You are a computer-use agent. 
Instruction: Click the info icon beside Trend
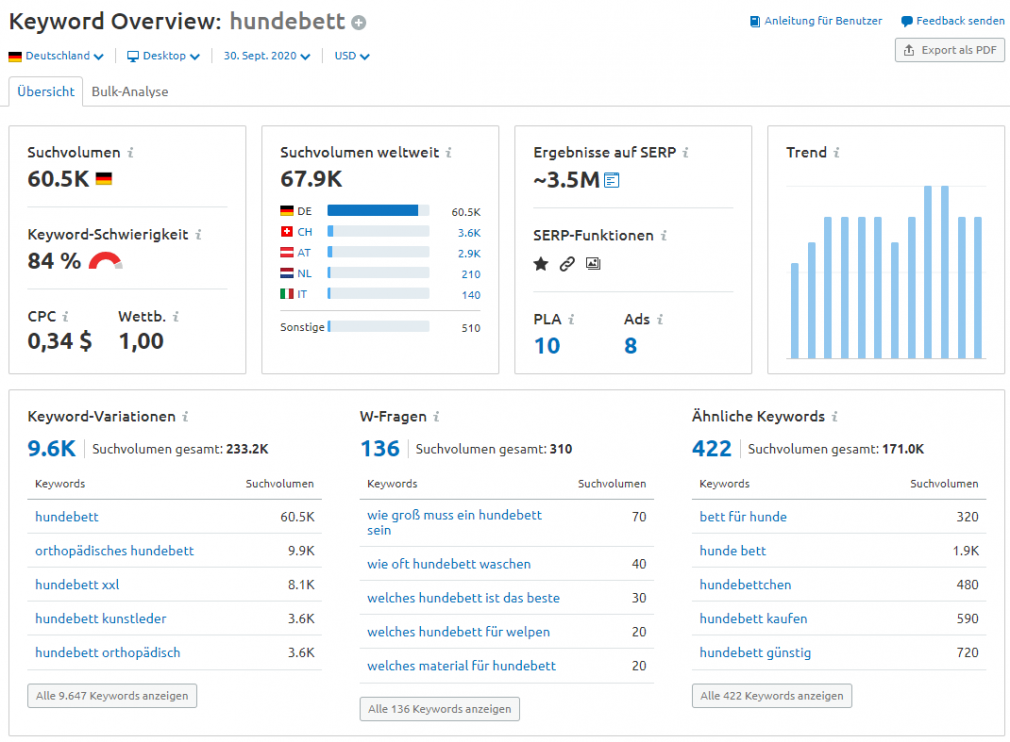836,153
